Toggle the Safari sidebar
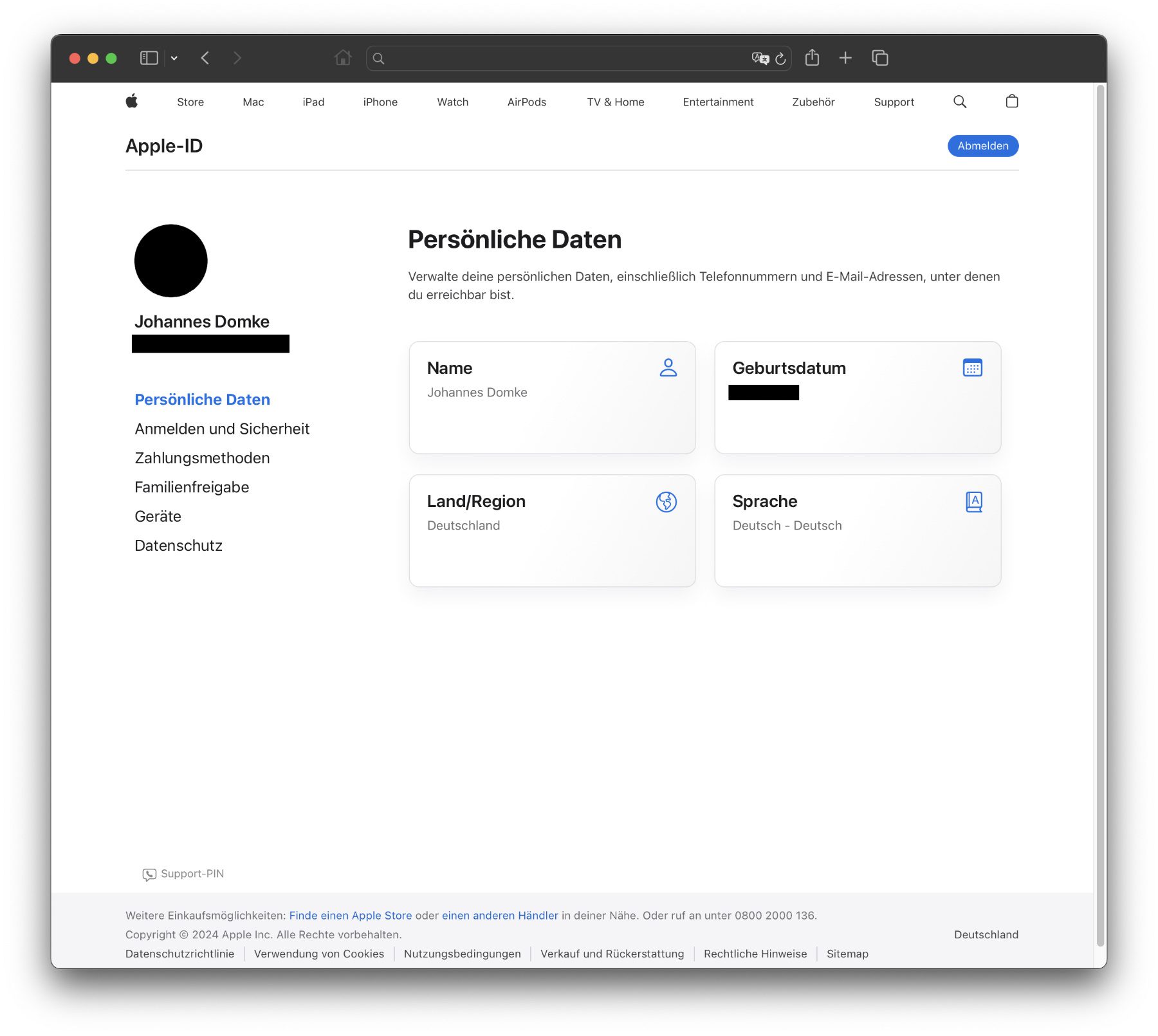The height and width of the screenshot is (1036, 1158). coord(149,58)
